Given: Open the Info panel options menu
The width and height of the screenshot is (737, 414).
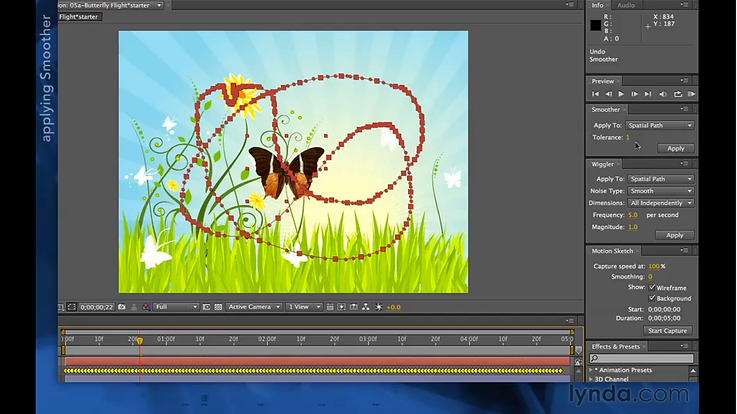Looking at the screenshot, I should pos(684,5).
